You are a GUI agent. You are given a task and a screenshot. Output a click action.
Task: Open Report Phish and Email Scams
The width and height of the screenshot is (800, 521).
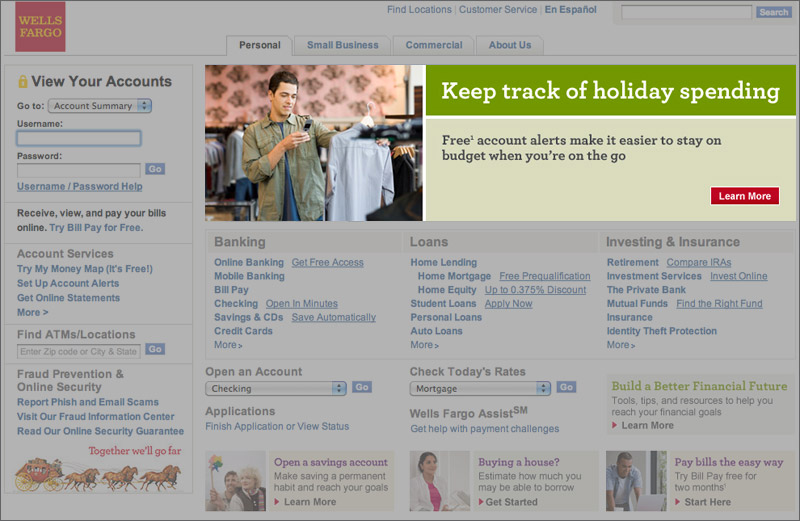(x=88, y=402)
